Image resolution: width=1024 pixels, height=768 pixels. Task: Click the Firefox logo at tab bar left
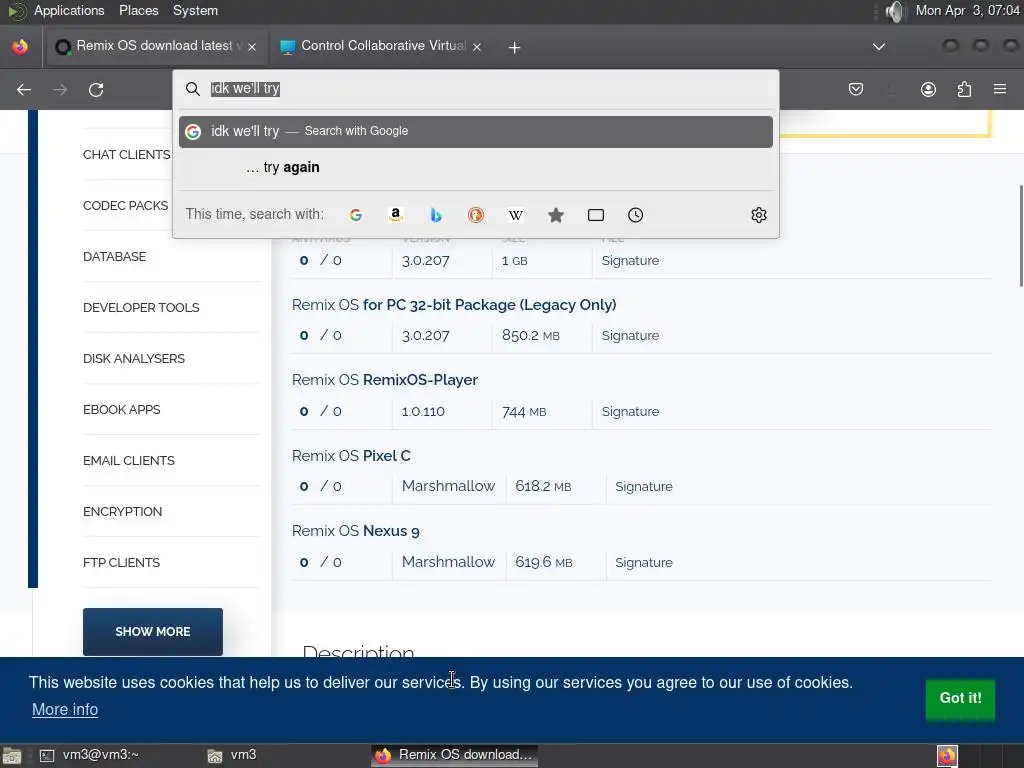20,46
